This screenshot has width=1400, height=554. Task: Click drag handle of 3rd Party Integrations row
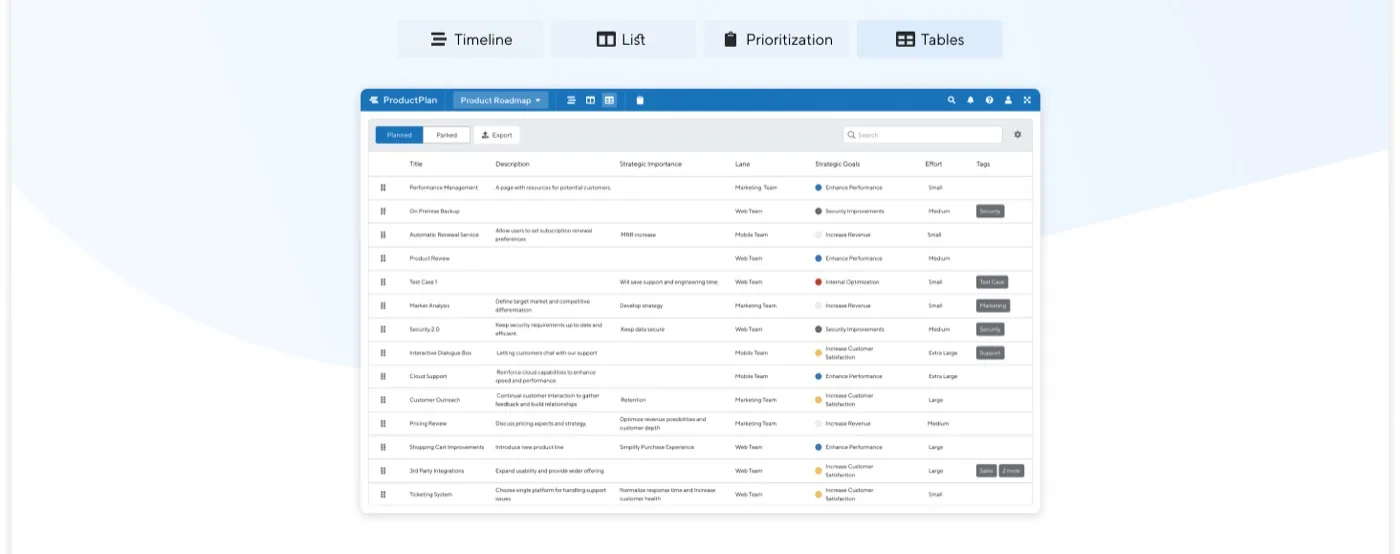383,470
